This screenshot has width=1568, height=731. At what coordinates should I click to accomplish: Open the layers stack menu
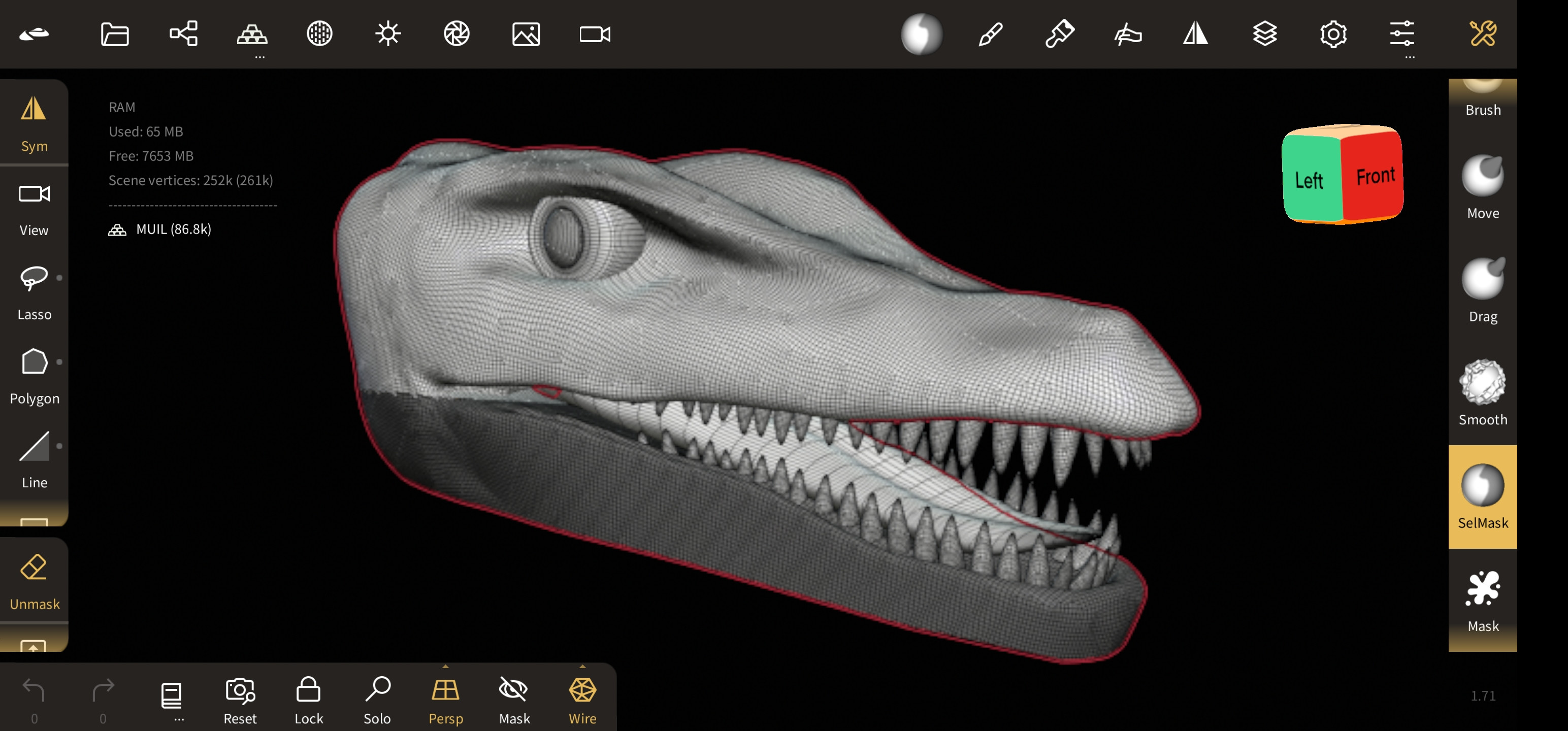1264,34
